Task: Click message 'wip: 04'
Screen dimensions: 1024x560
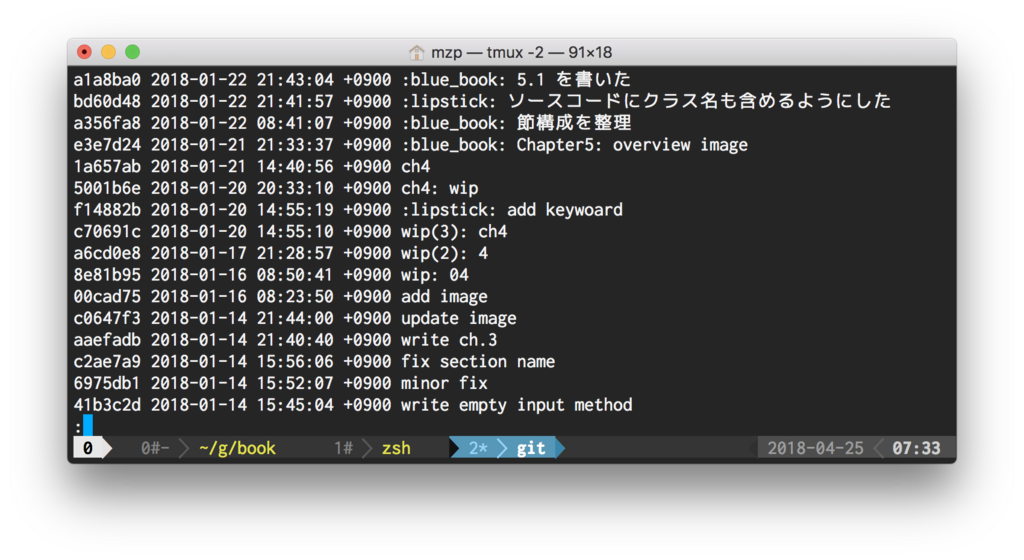Action: (x=435, y=275)
